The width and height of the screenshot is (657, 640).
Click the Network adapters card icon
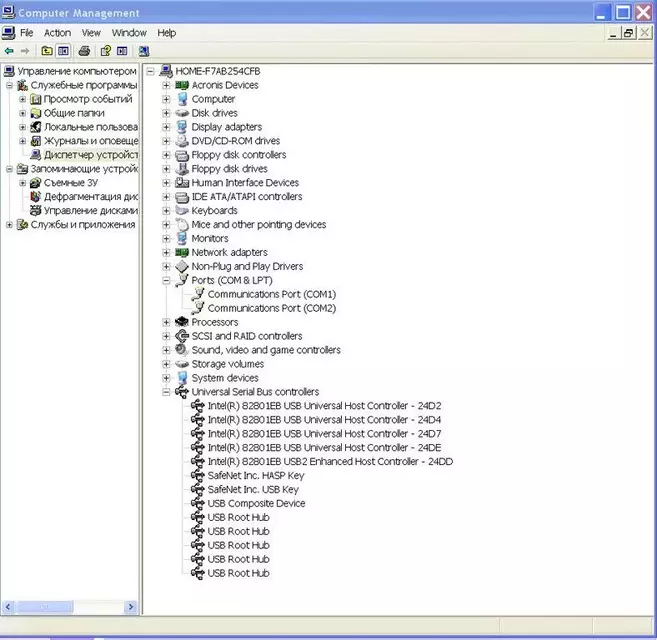point(182,252)
